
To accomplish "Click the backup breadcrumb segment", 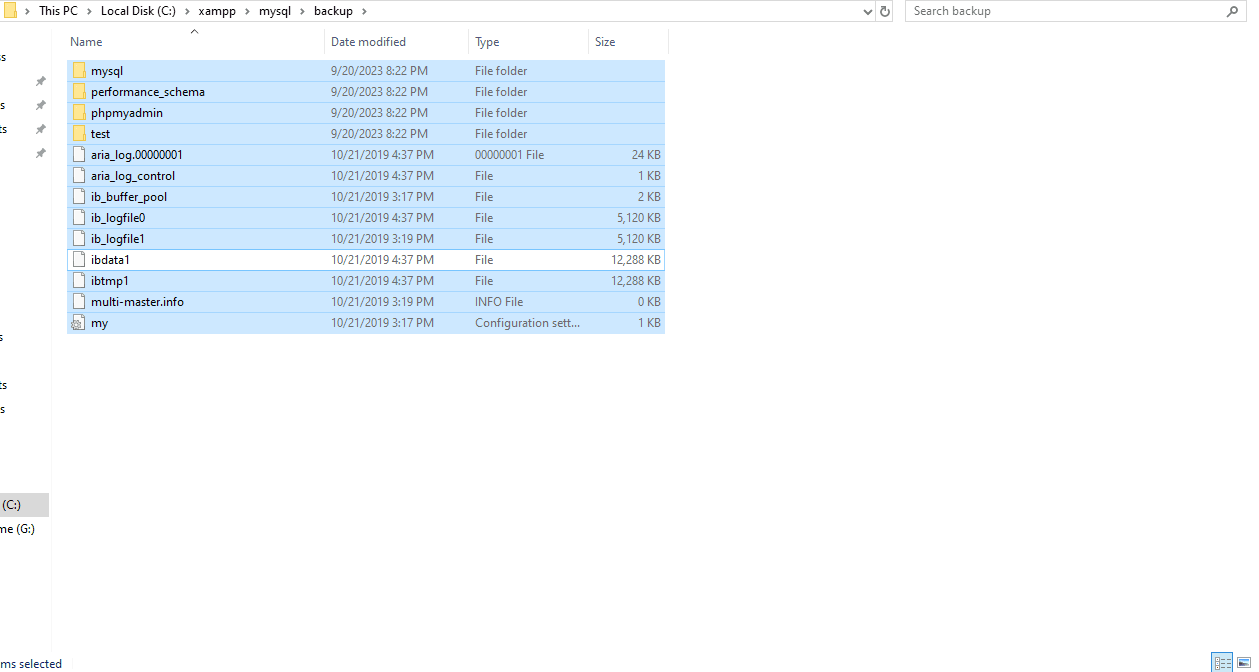I will [333, 11].
